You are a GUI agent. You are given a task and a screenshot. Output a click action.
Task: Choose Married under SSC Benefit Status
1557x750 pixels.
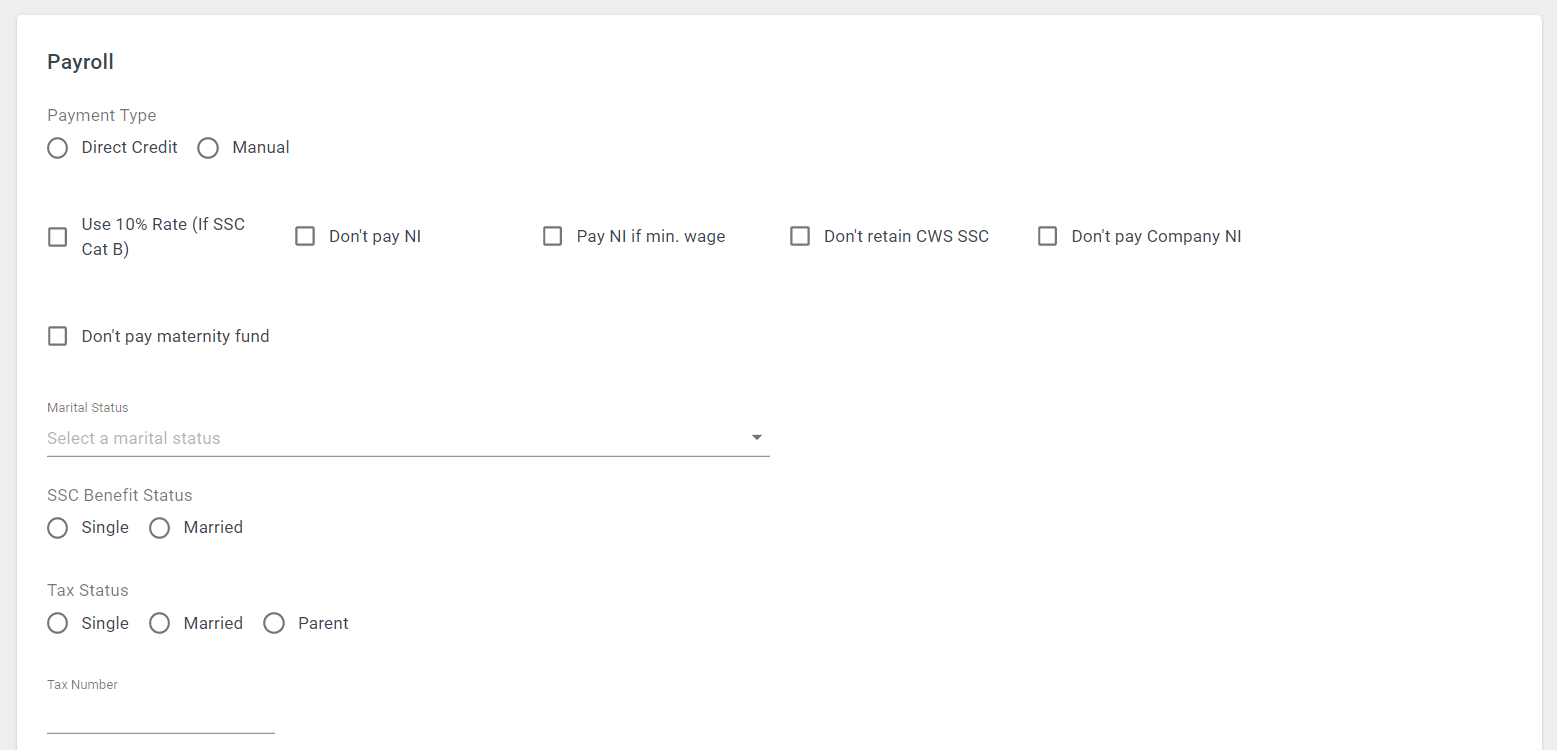[x=160, y=528]
